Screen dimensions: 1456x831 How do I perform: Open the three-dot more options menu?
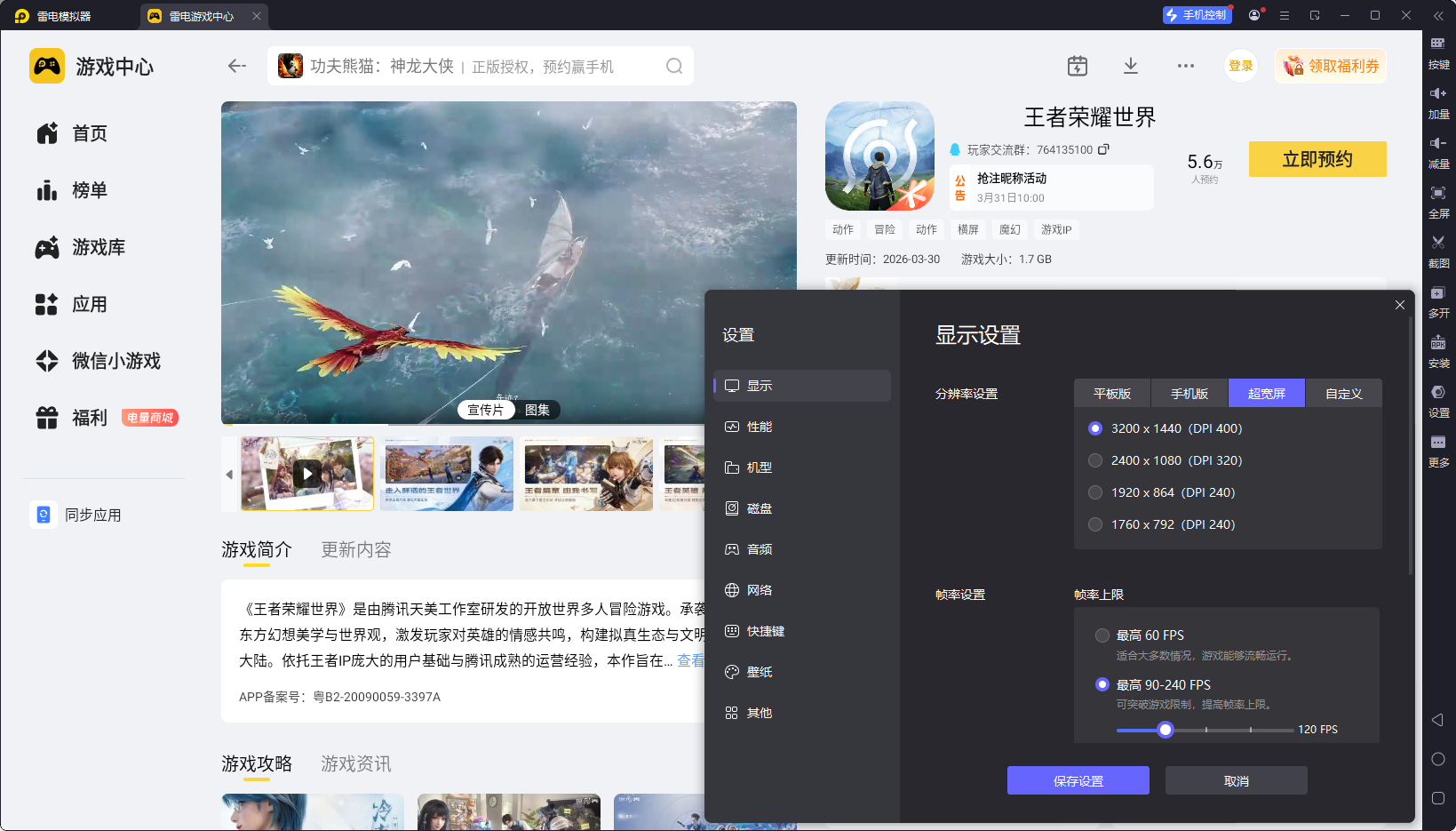coord(1185,66)
